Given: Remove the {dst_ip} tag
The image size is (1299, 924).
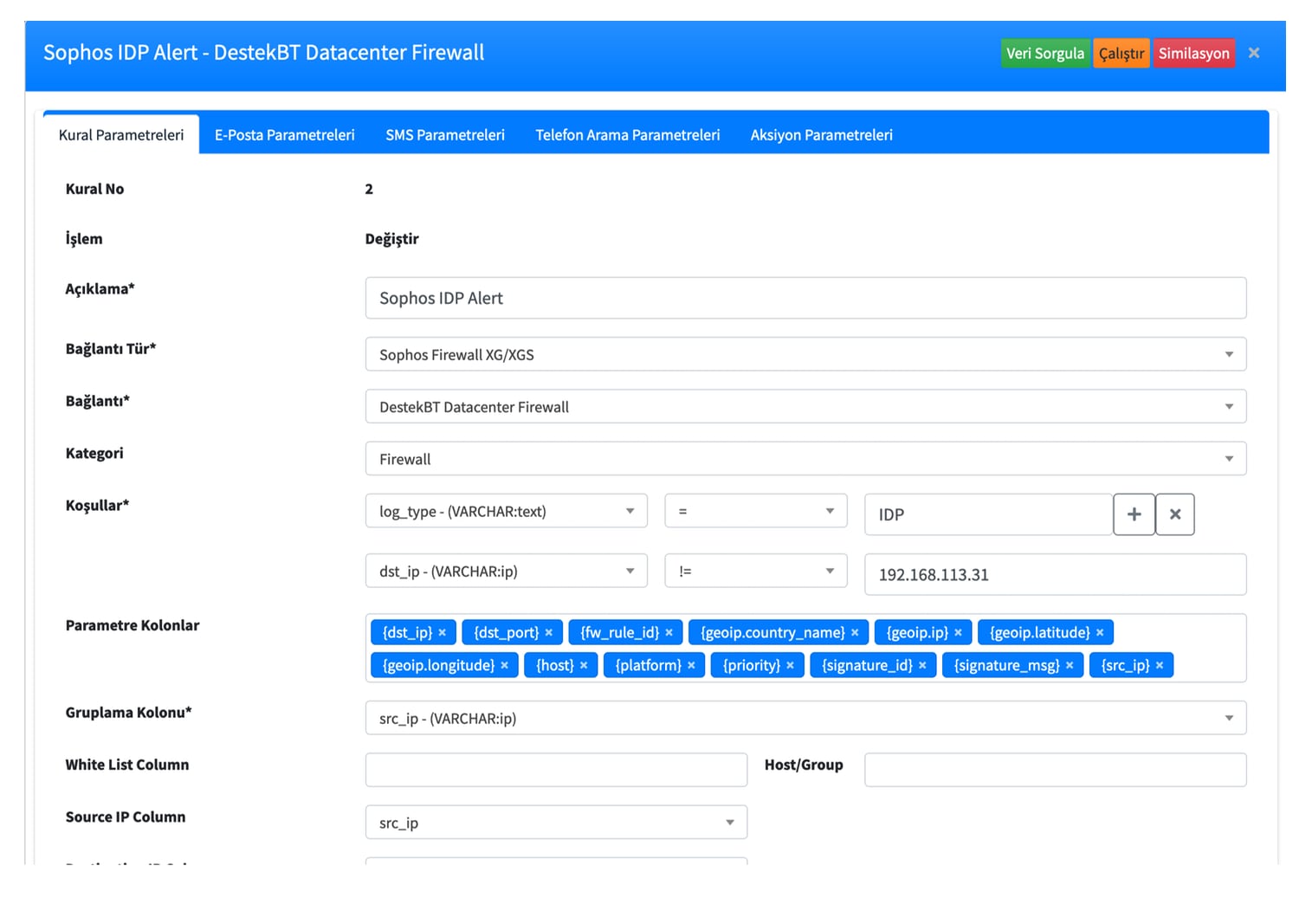Looking at the screenshot, I should coord(442,632).
